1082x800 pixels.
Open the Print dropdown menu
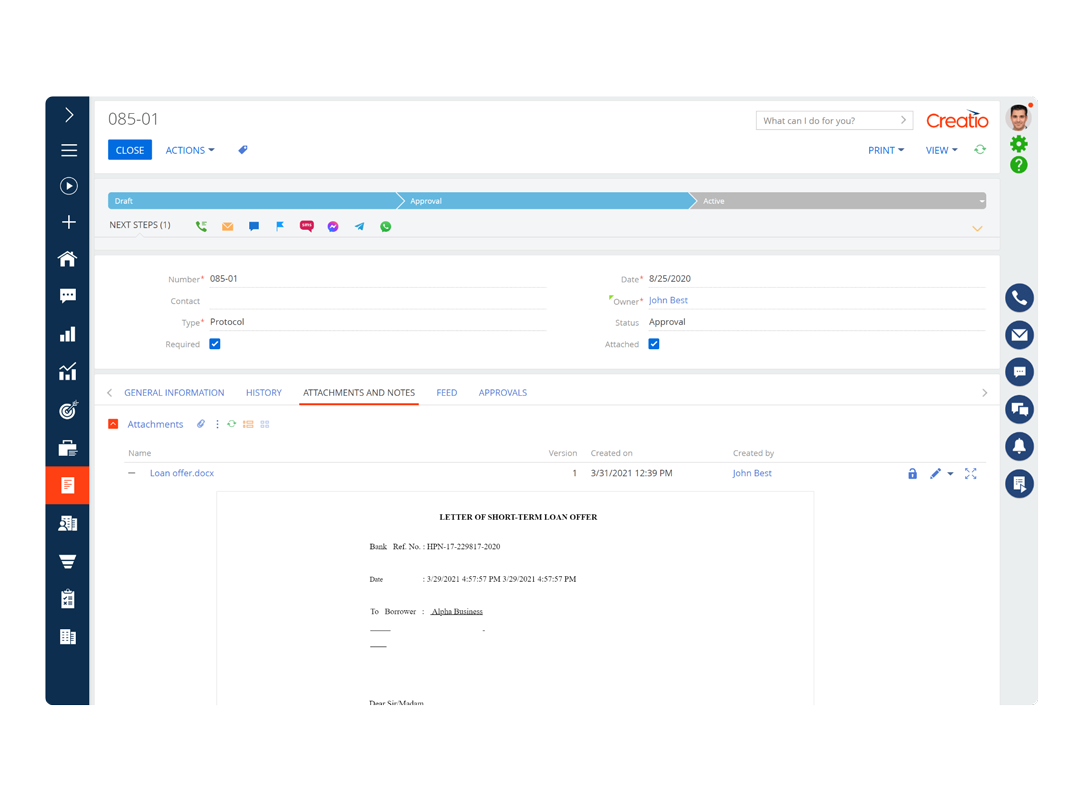pos(884,150)
